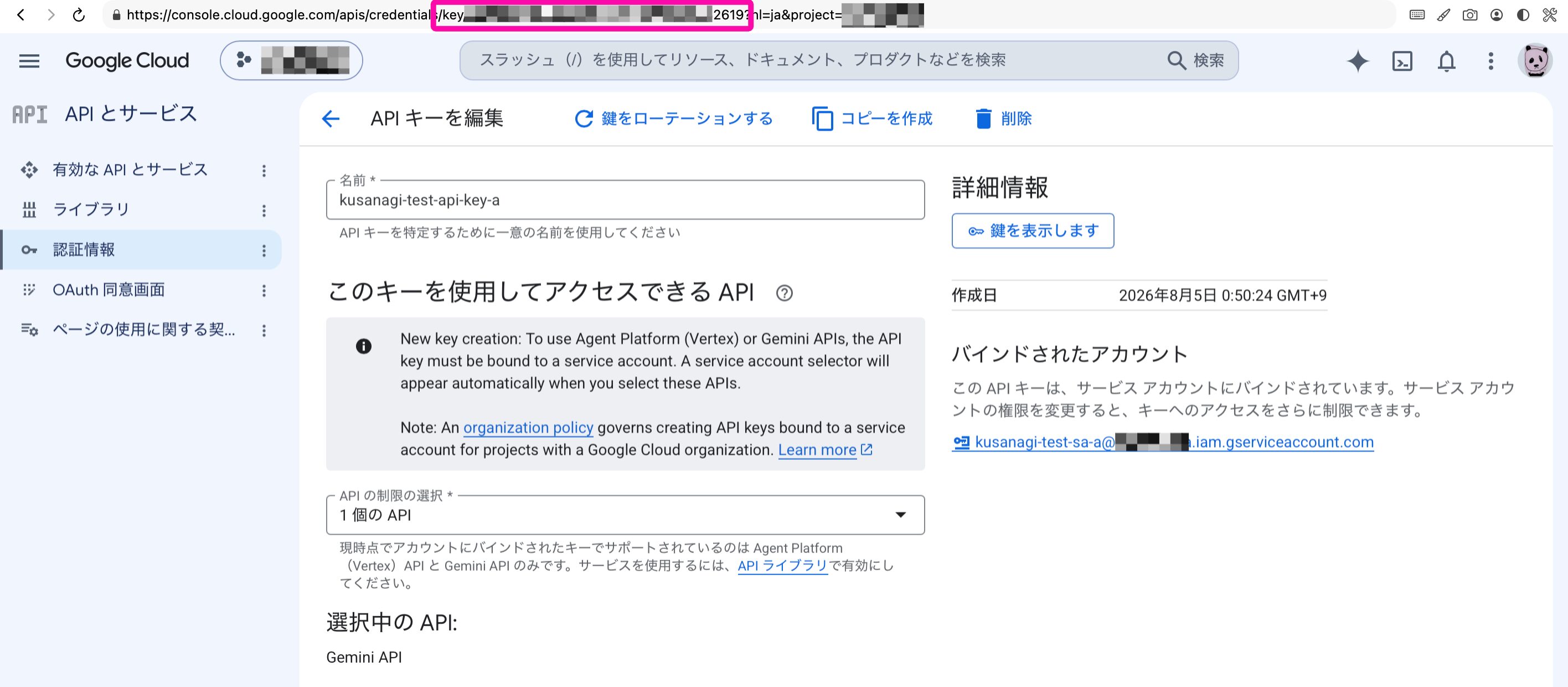Click the back arrow beside API キーを編集
This screenshot has height=687, width=1568.
coord(331,118)
